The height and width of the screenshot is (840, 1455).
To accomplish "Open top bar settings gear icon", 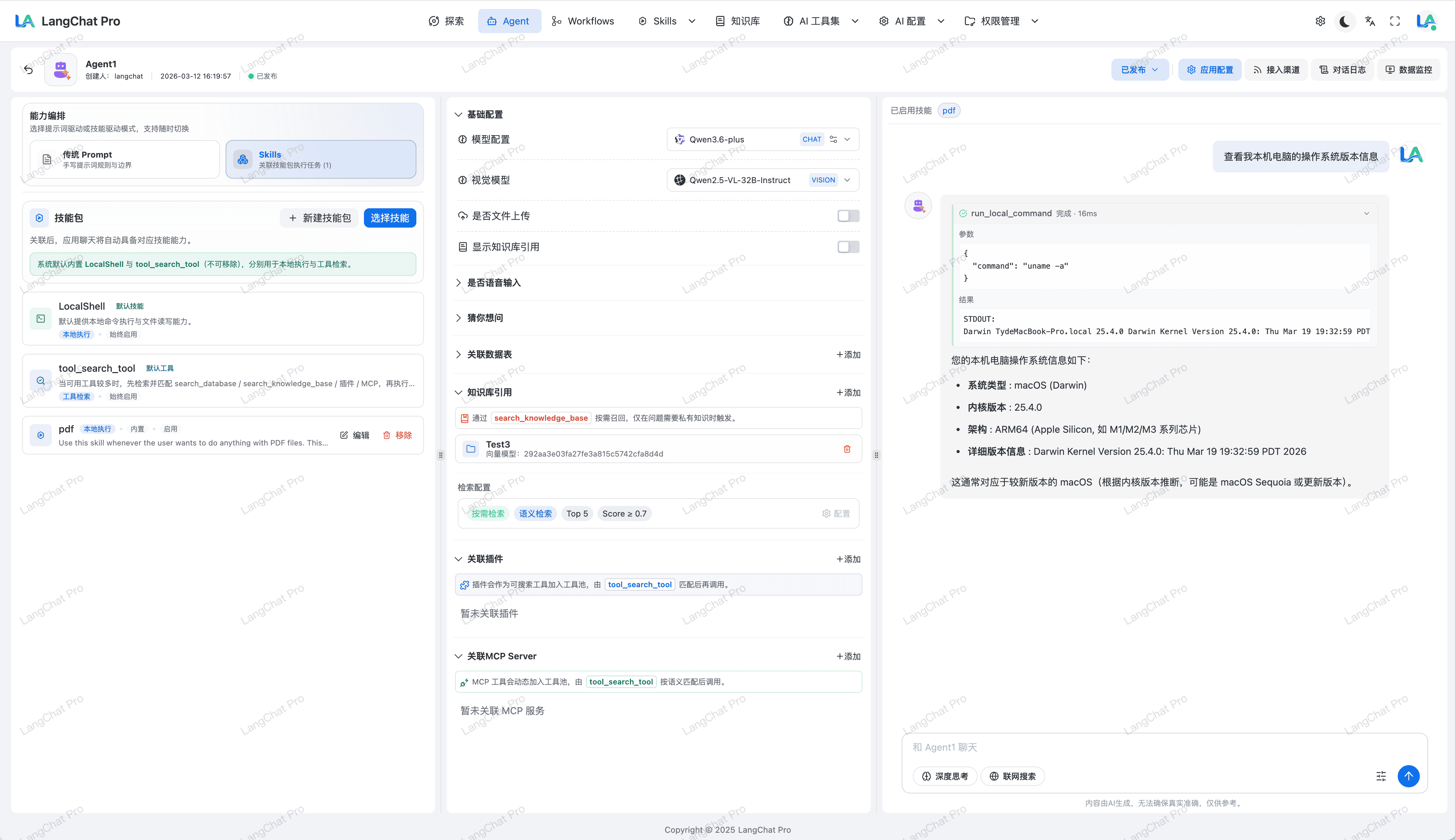I will [x=1320, y=21].
